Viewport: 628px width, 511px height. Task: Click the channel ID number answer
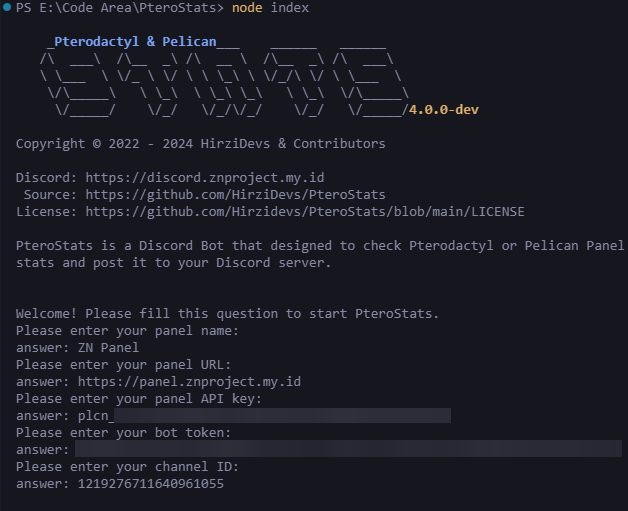point(150,483)
